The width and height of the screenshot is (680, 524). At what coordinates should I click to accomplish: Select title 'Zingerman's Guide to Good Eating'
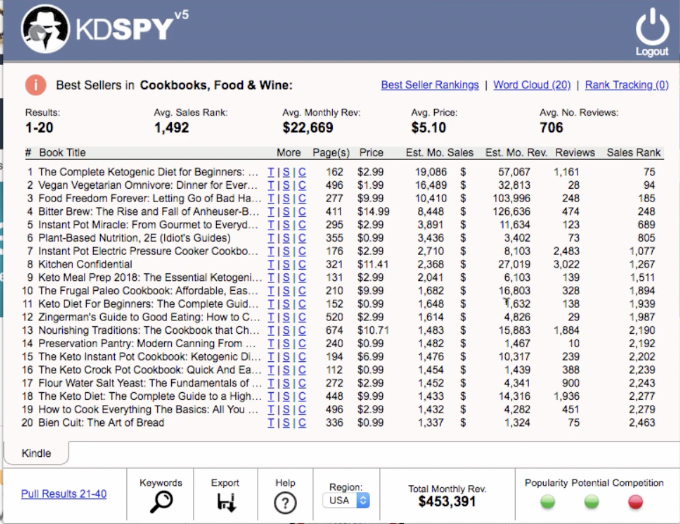[x=149, y=317]
